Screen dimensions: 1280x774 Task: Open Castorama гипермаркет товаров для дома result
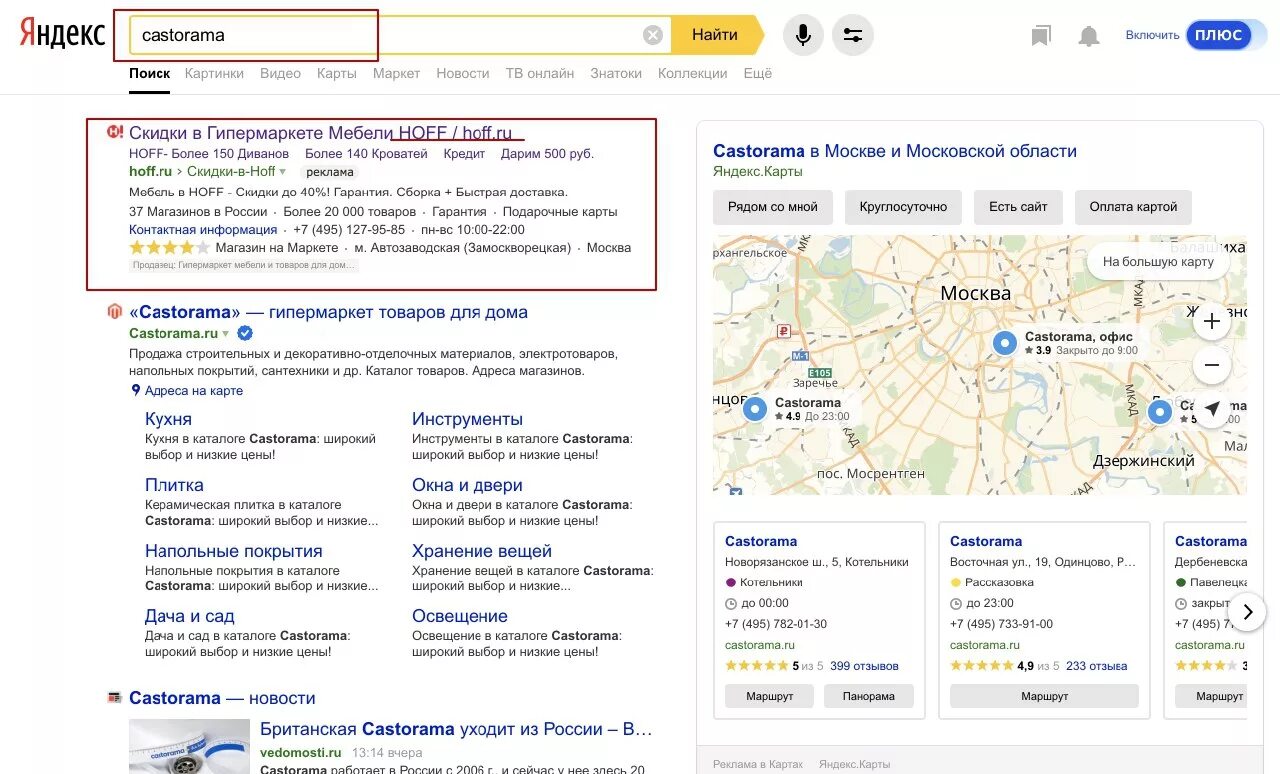[328, 312]
